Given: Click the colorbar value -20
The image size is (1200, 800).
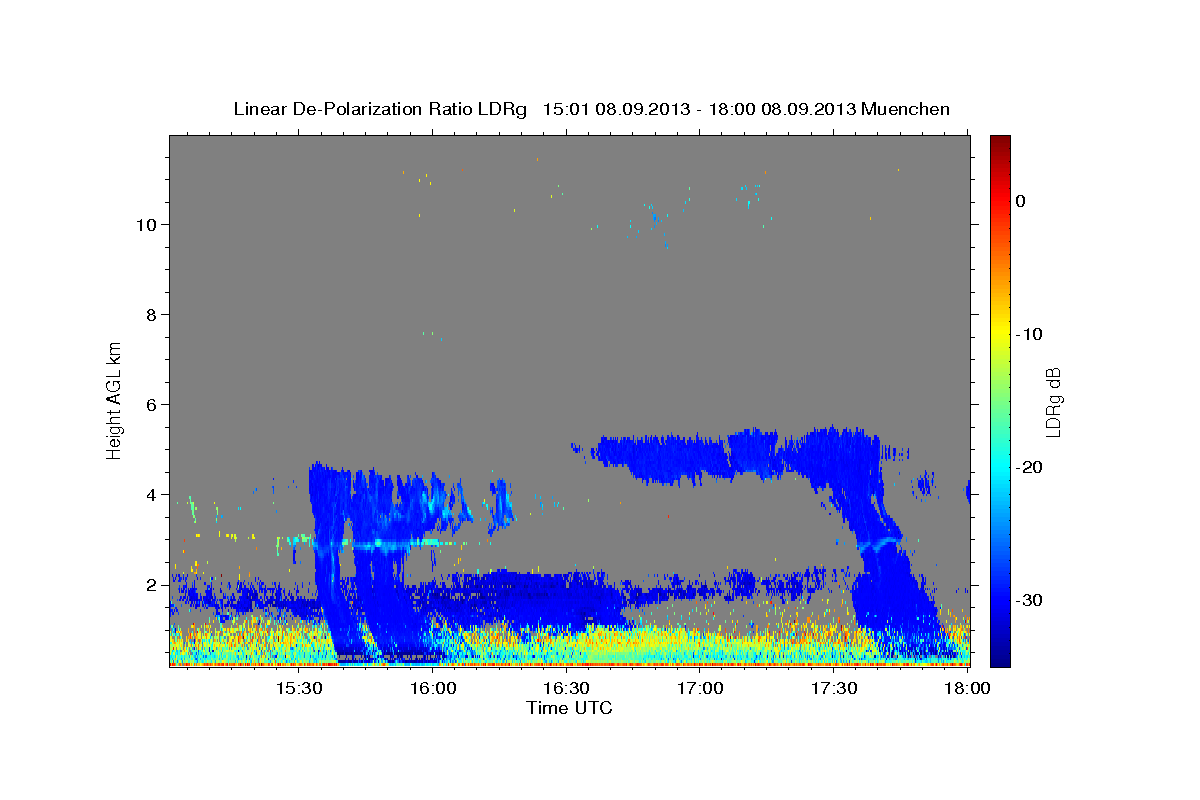Looking at the screenshot, I should click(x=1030, y=467).
